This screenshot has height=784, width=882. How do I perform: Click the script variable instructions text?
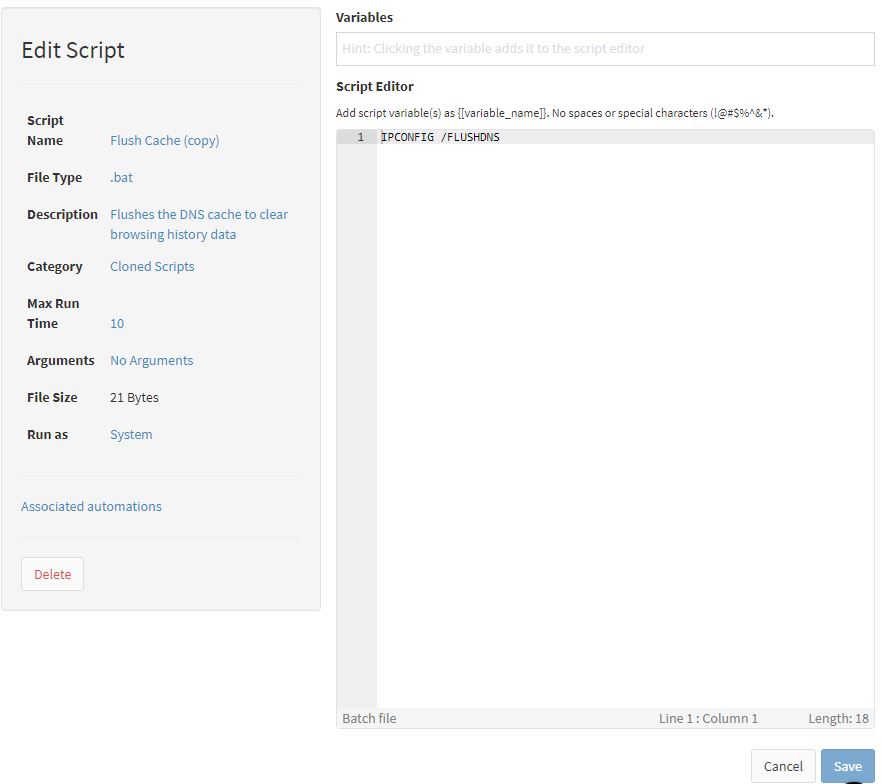(555, 113)
